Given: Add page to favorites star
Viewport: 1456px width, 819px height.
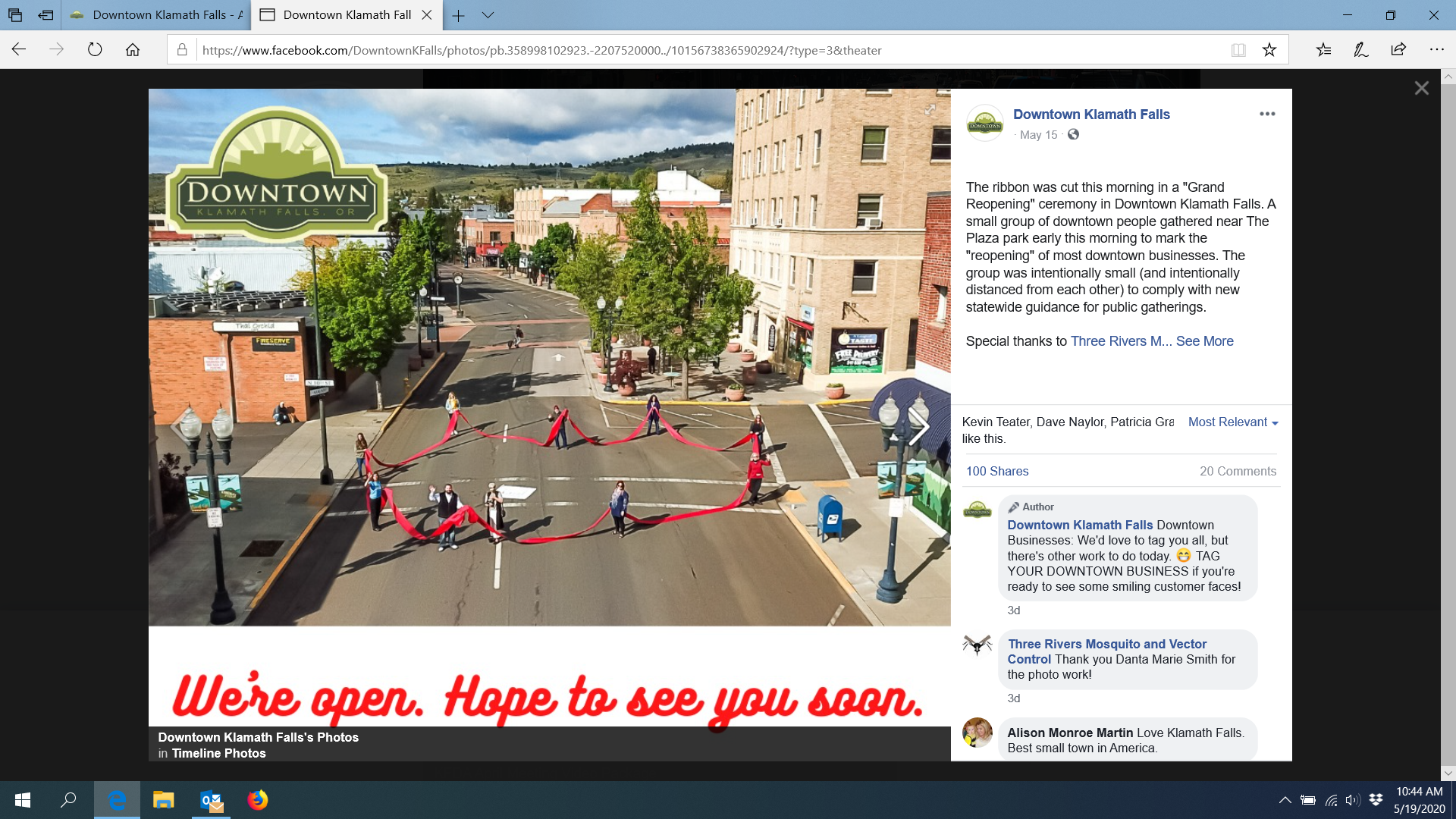Looking at the screenshot, I should (1269, 50).
